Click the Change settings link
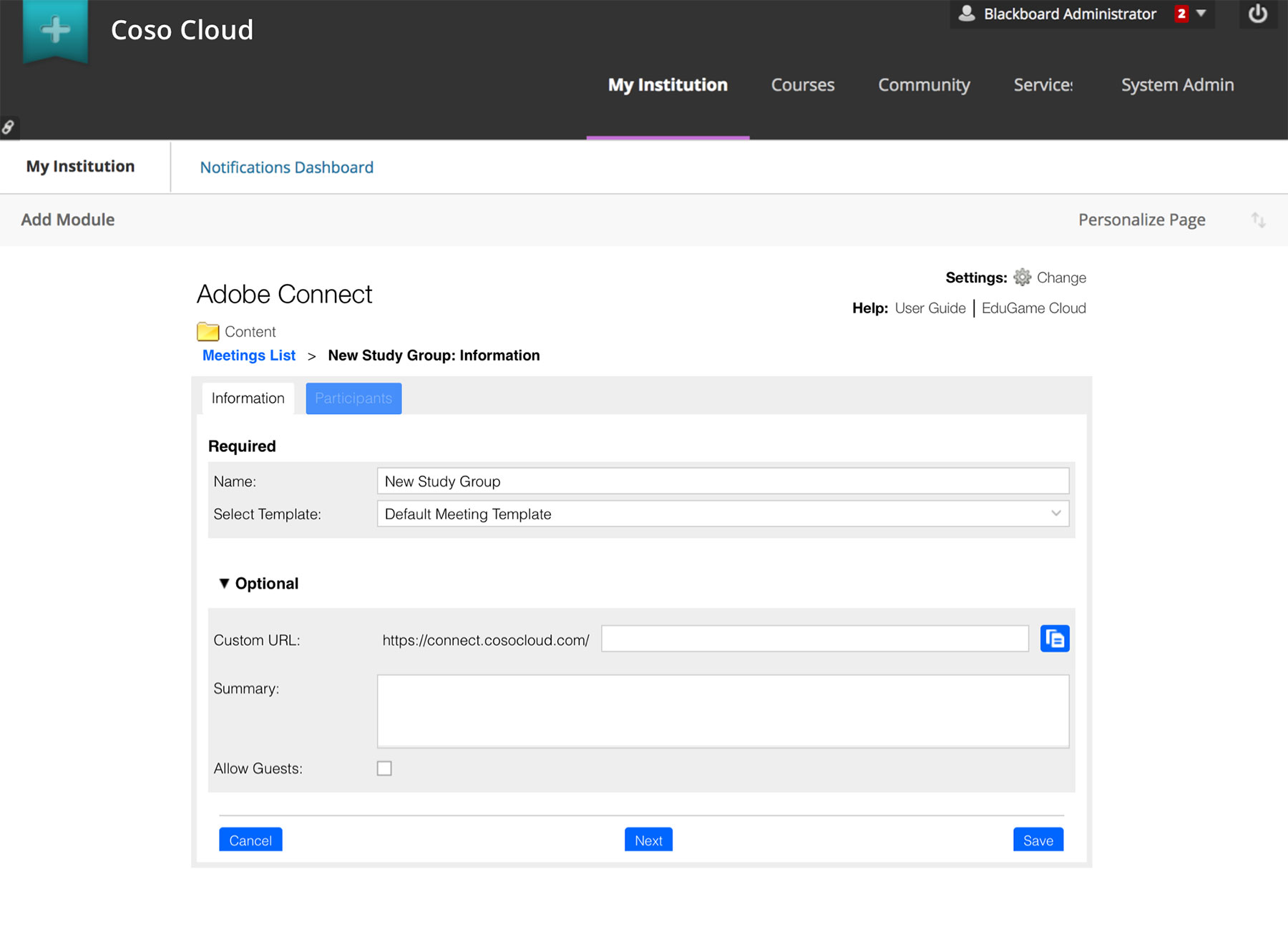Screen dimensions: 1288x952 point(1061,278)
